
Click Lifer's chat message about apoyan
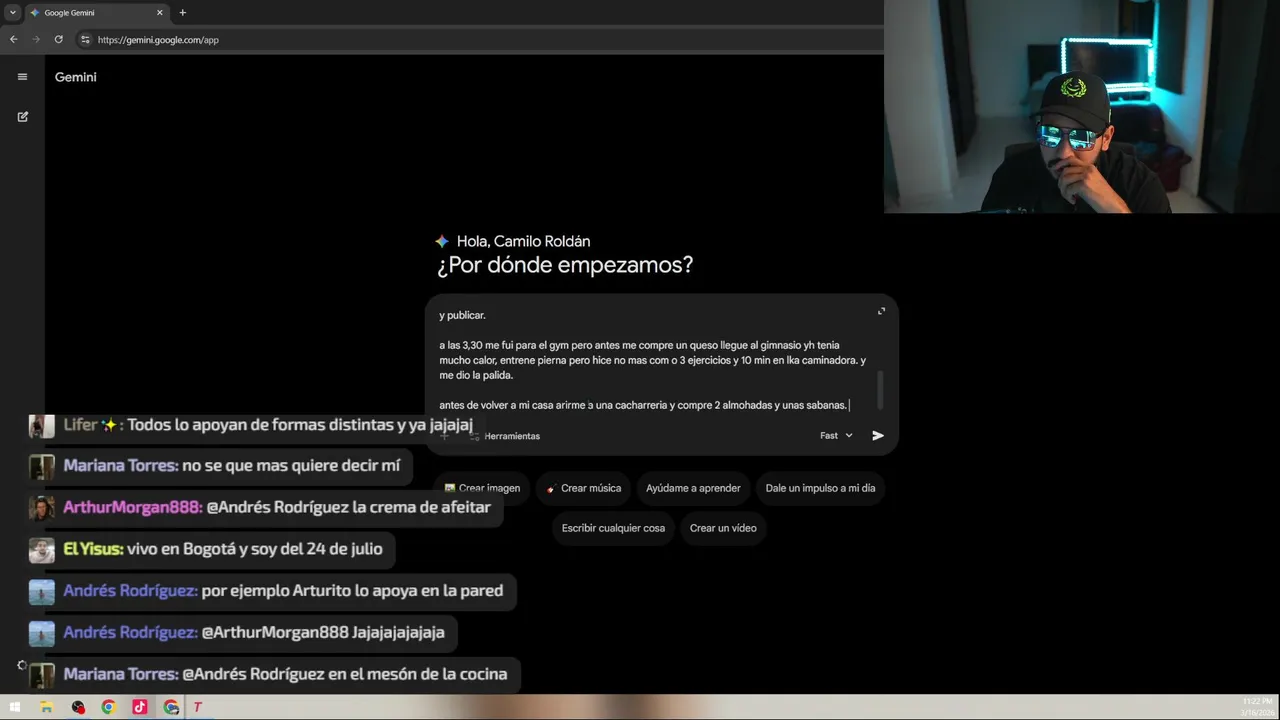pos(269,425)
